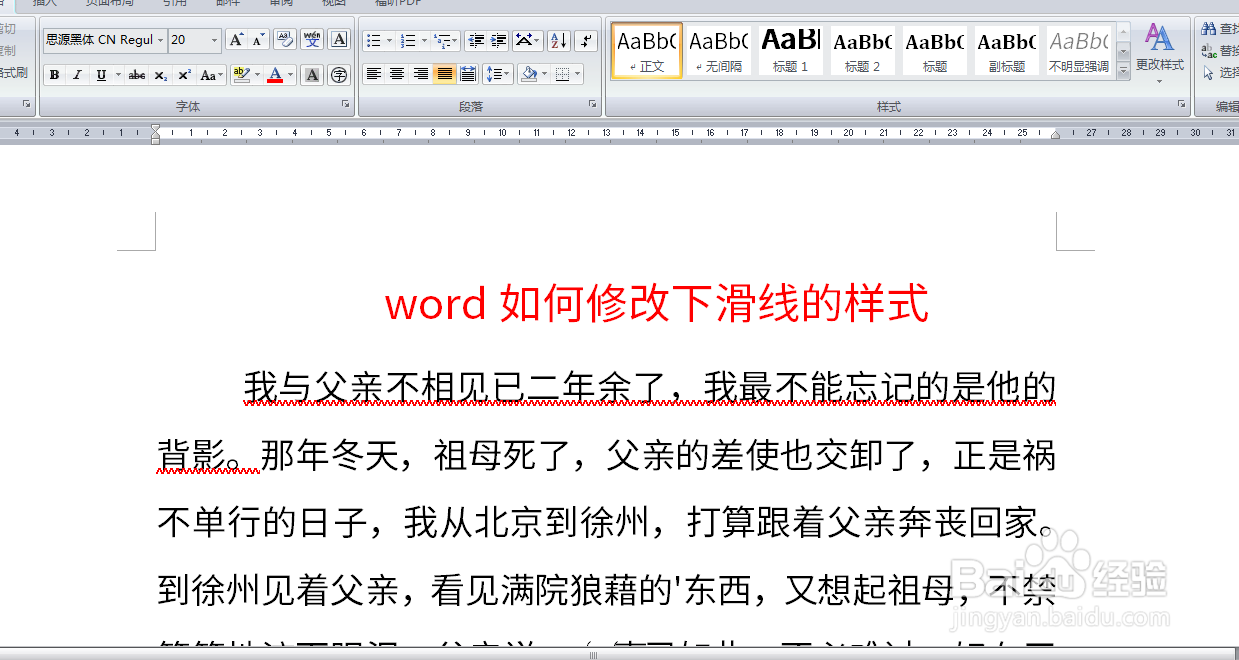Expand highlight color dropdown arrow
1239x660 pixels.
point(256,75)
